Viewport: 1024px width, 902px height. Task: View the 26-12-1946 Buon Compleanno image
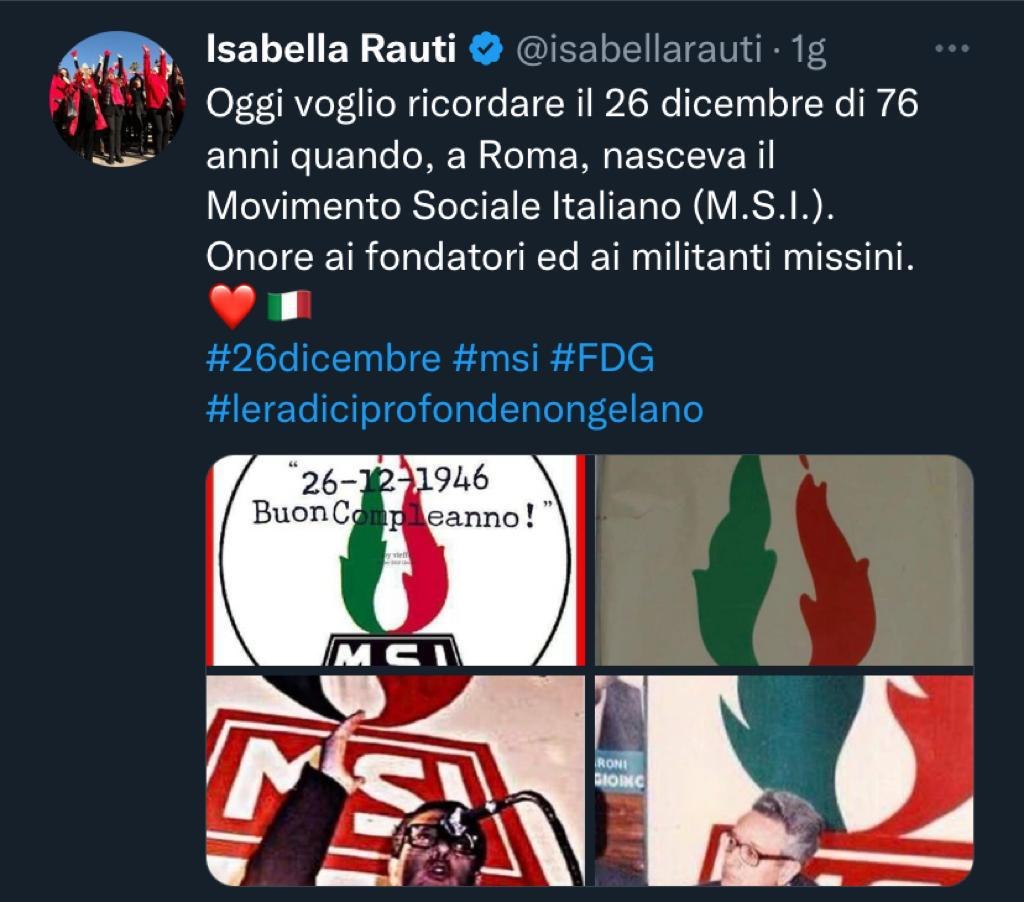point(396,560)
